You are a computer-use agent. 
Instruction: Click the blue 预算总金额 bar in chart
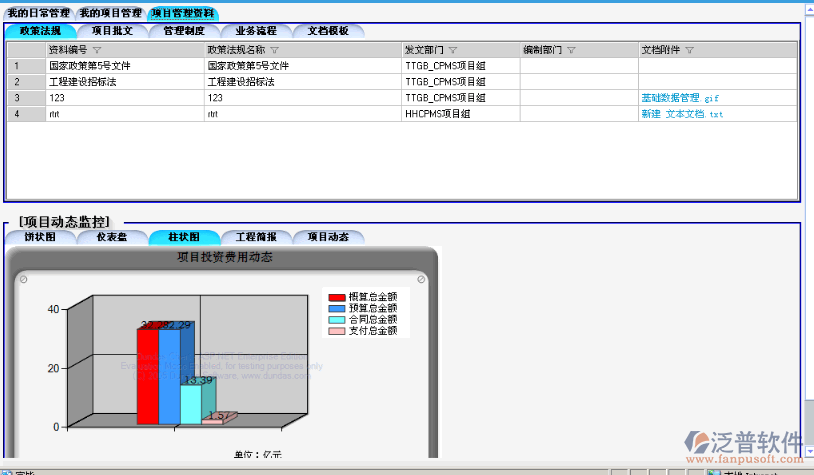click(169, 376)
